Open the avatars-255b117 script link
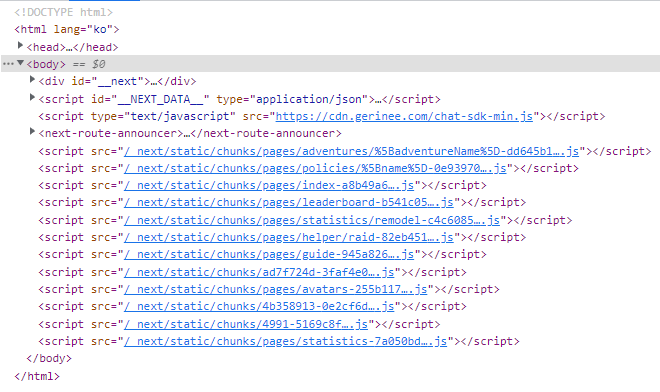 click(x=276, y=289)
